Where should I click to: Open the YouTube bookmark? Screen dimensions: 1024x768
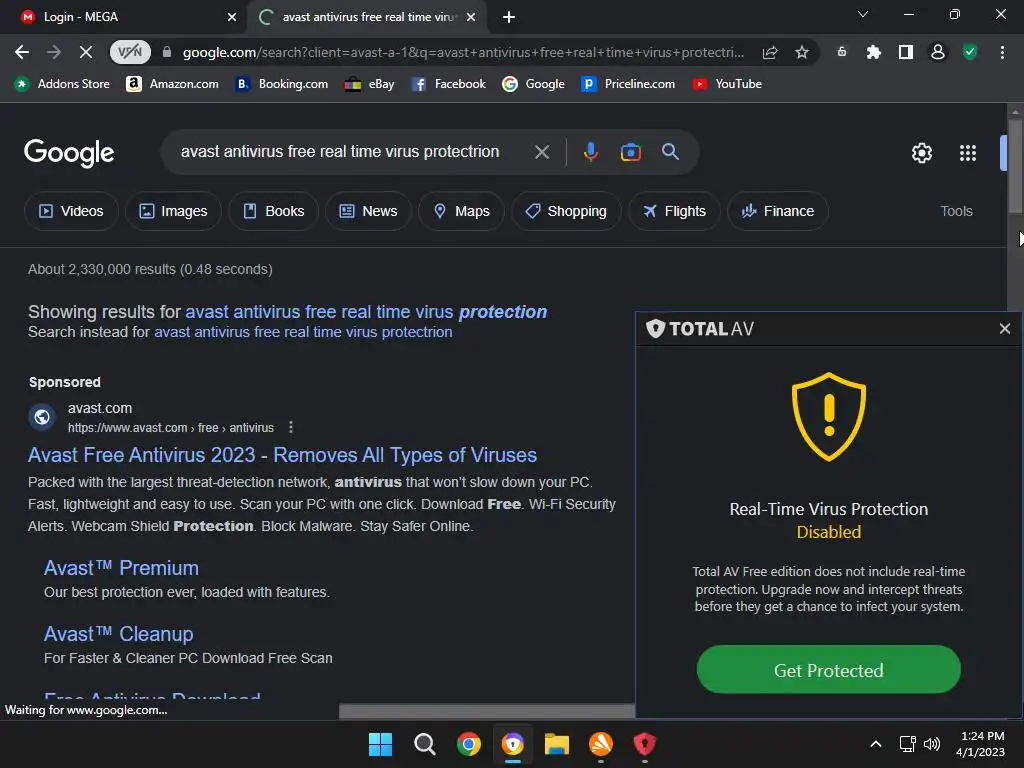click(727, 84)
